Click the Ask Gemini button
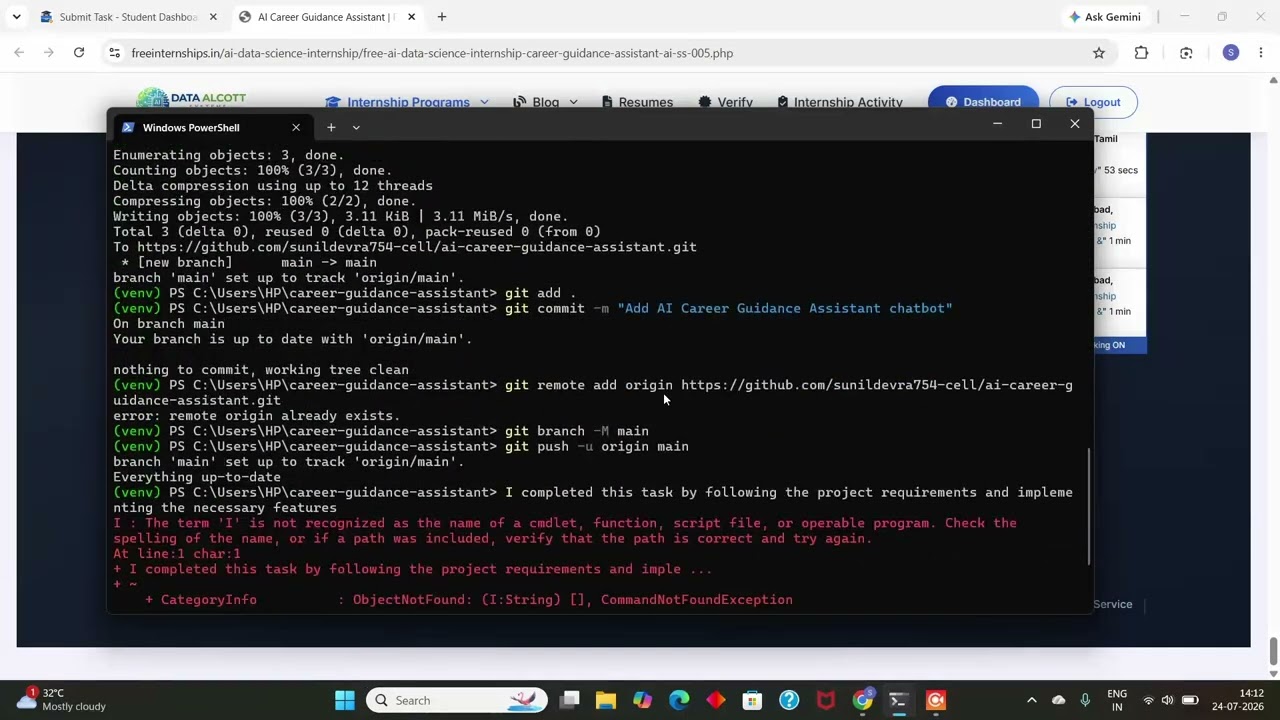 tap(1105, 17)
